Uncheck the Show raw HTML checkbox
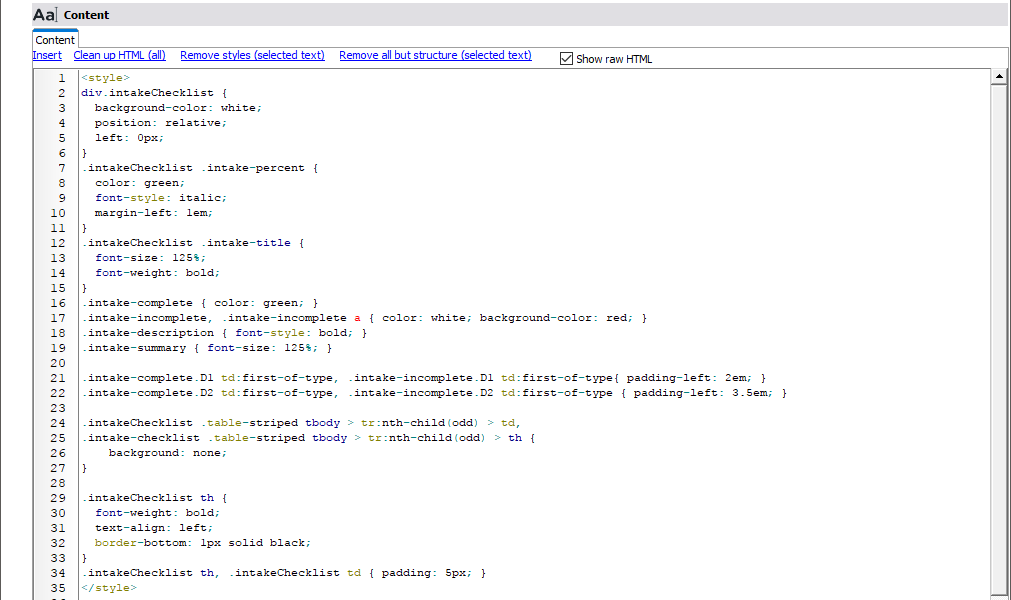The image size is (1011, 600). point(566,59)
